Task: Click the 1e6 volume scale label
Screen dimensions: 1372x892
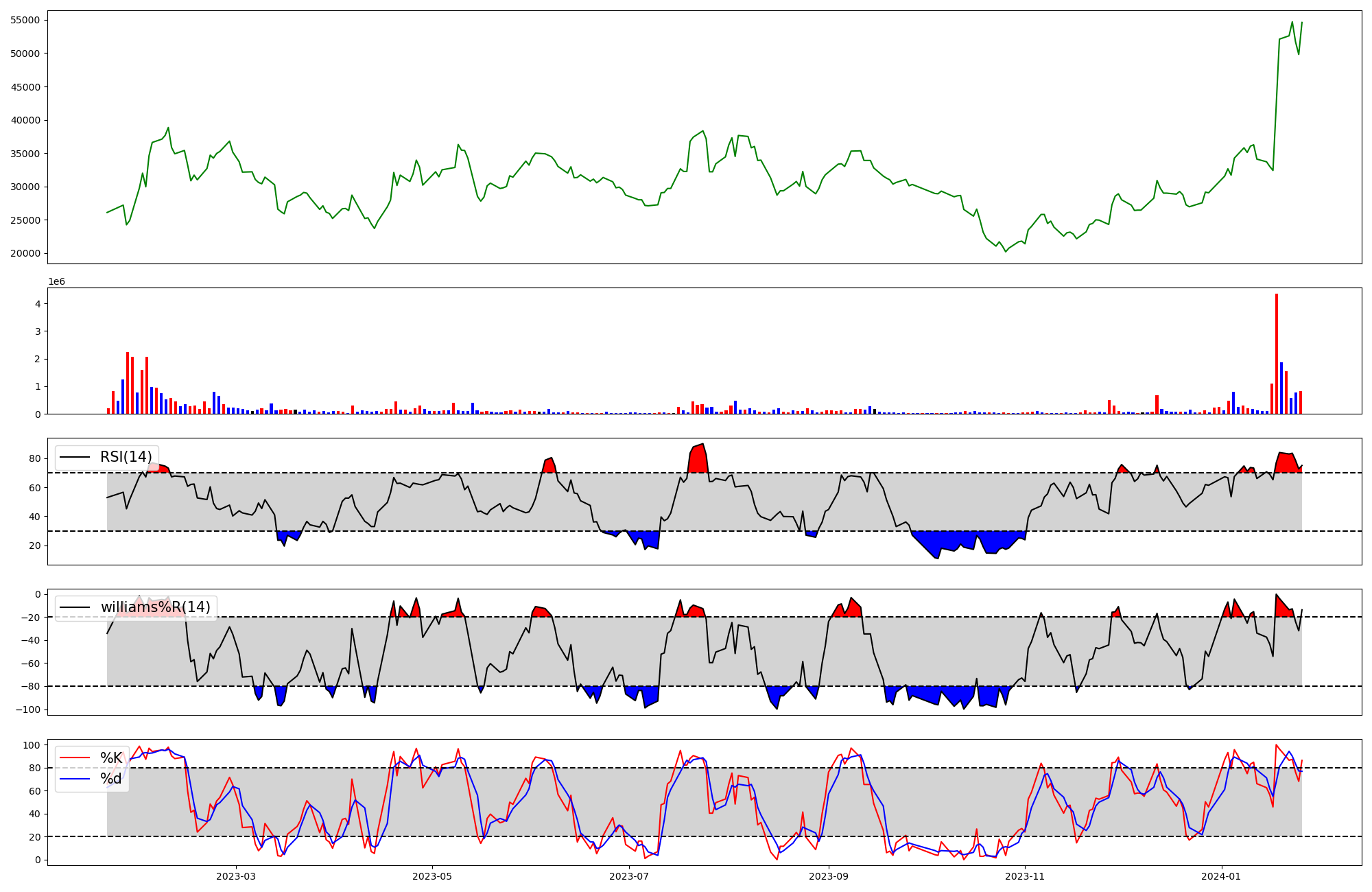Action: [56, 281]
